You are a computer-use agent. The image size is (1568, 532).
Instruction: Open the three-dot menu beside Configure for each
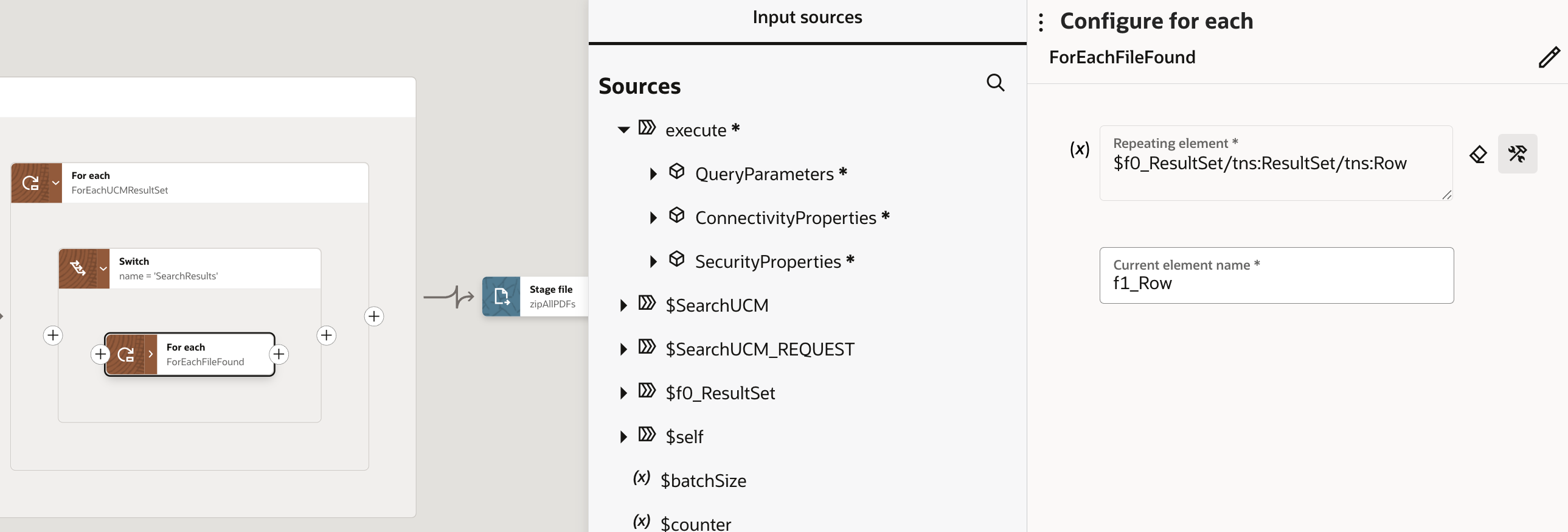[x=1041, y=23]
